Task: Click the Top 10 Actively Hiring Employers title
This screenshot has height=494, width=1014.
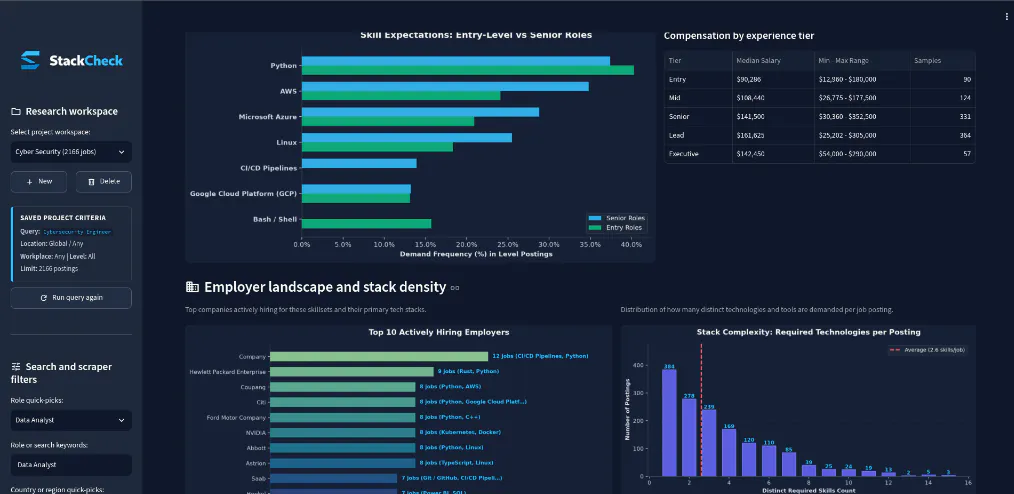Action: pos(439,332)
